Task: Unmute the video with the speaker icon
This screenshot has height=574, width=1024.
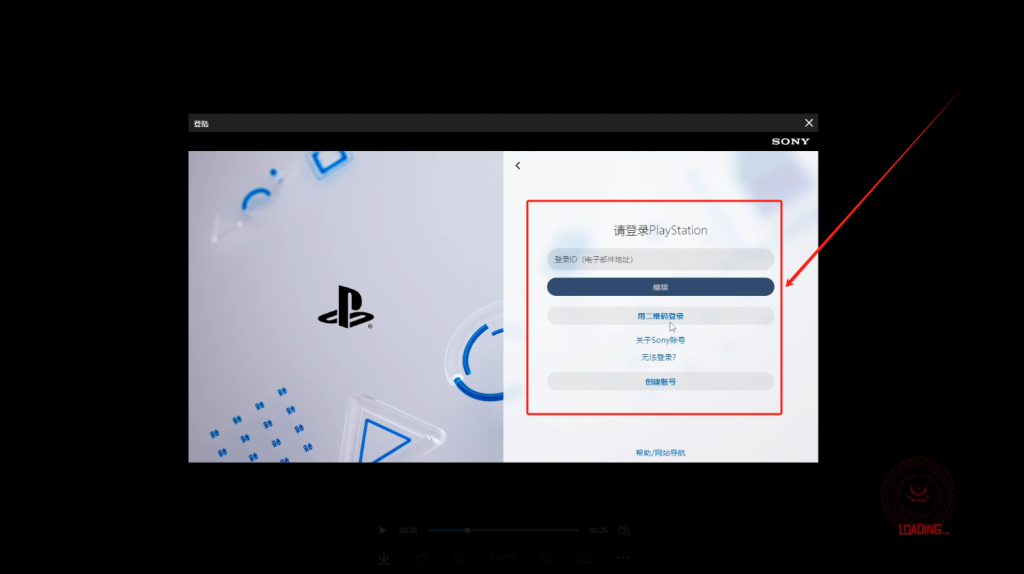Action: tap(623, 530)
